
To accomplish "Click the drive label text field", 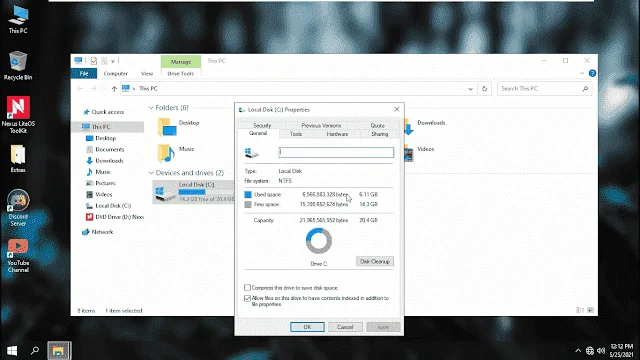I will click(x=336, y=152).
